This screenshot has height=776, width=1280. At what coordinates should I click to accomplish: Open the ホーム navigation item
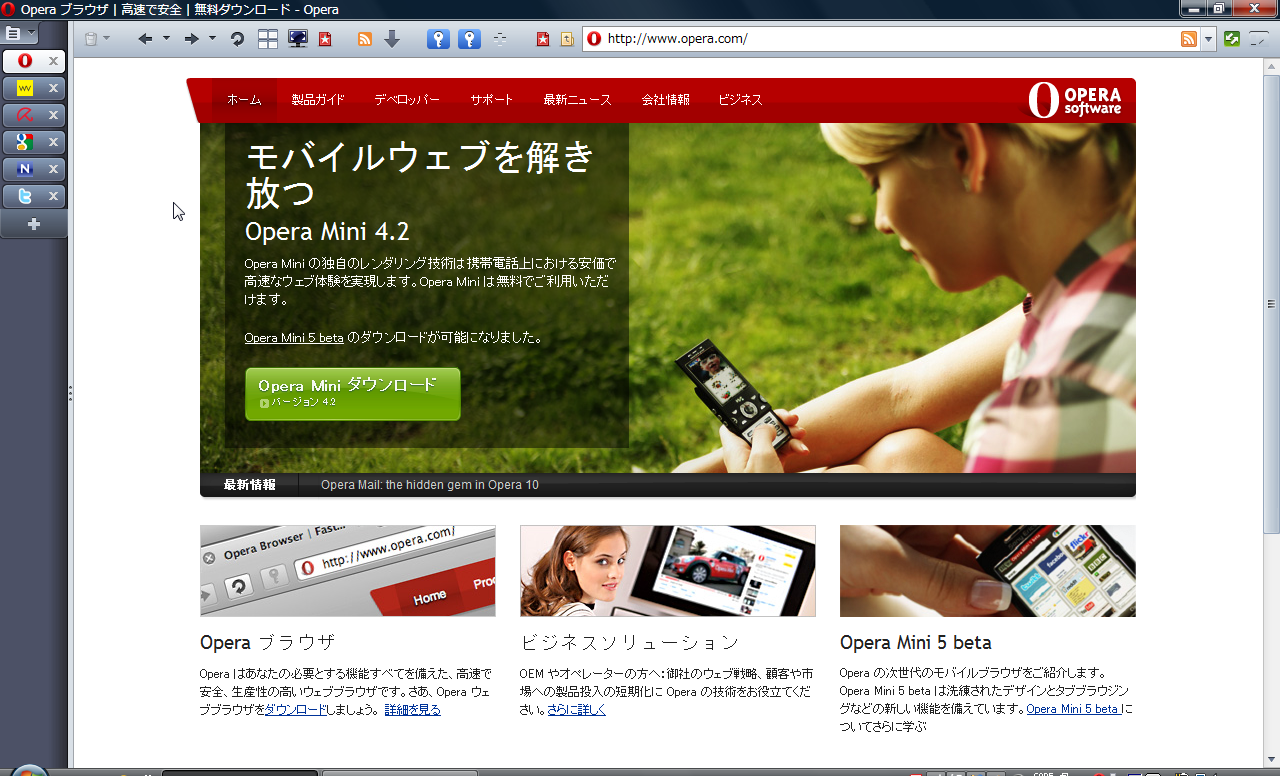point(244,100)
